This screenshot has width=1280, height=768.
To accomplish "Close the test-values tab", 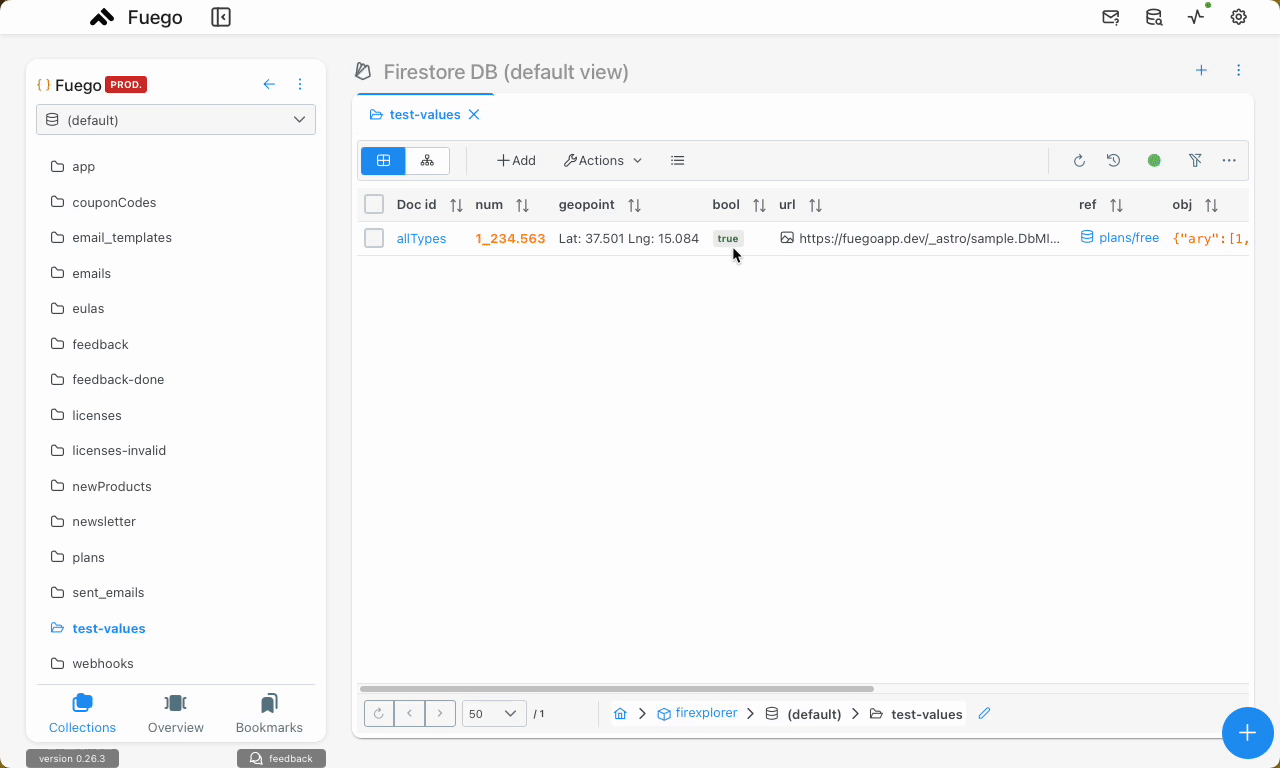I will (475, 115).
